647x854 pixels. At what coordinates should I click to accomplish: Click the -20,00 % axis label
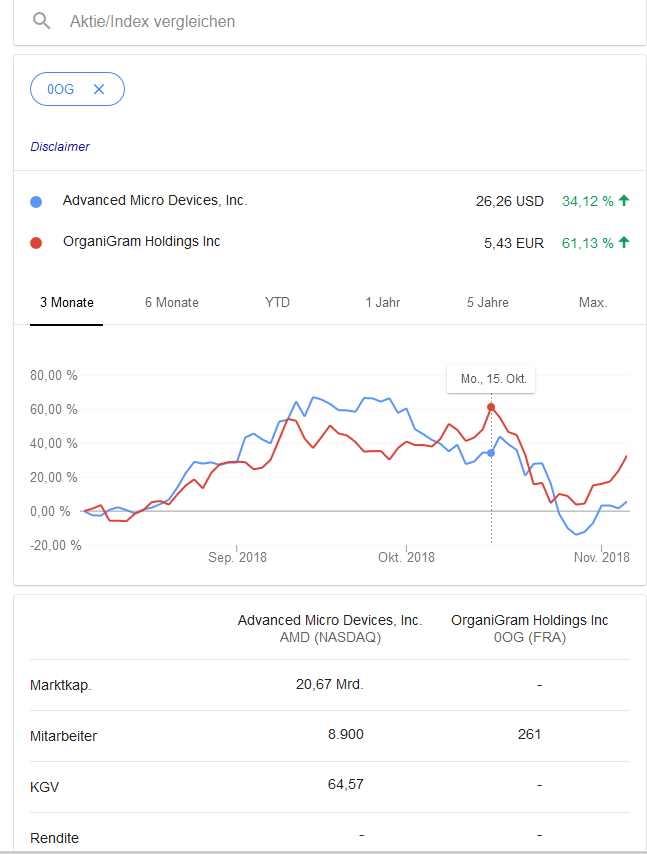[x=56, y=545]
